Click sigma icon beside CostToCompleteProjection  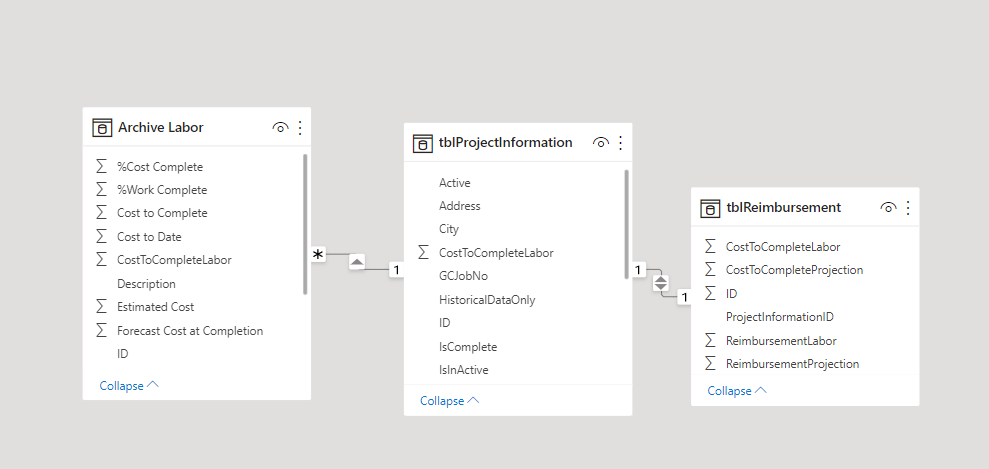click(x=710, y=269)
